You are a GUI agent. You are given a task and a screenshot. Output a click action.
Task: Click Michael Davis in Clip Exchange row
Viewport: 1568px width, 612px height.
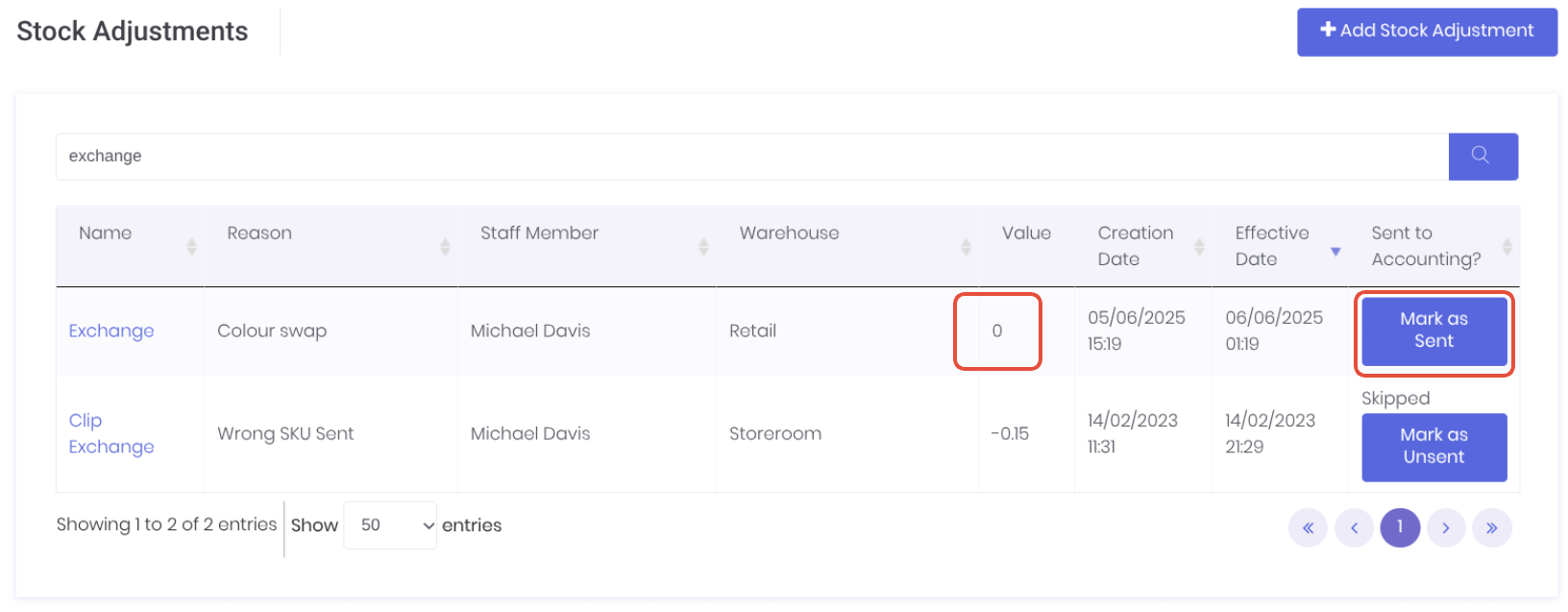tap(530, 433)
